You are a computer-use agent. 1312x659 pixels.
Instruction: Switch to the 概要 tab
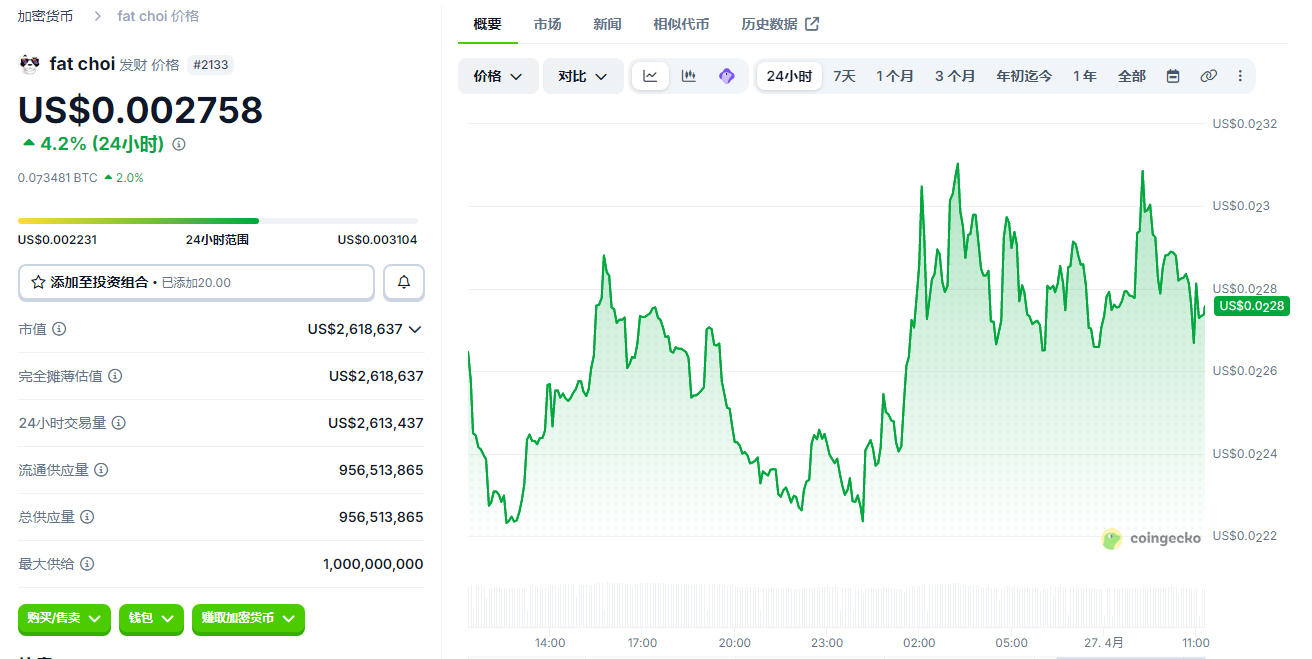[488, 24]
